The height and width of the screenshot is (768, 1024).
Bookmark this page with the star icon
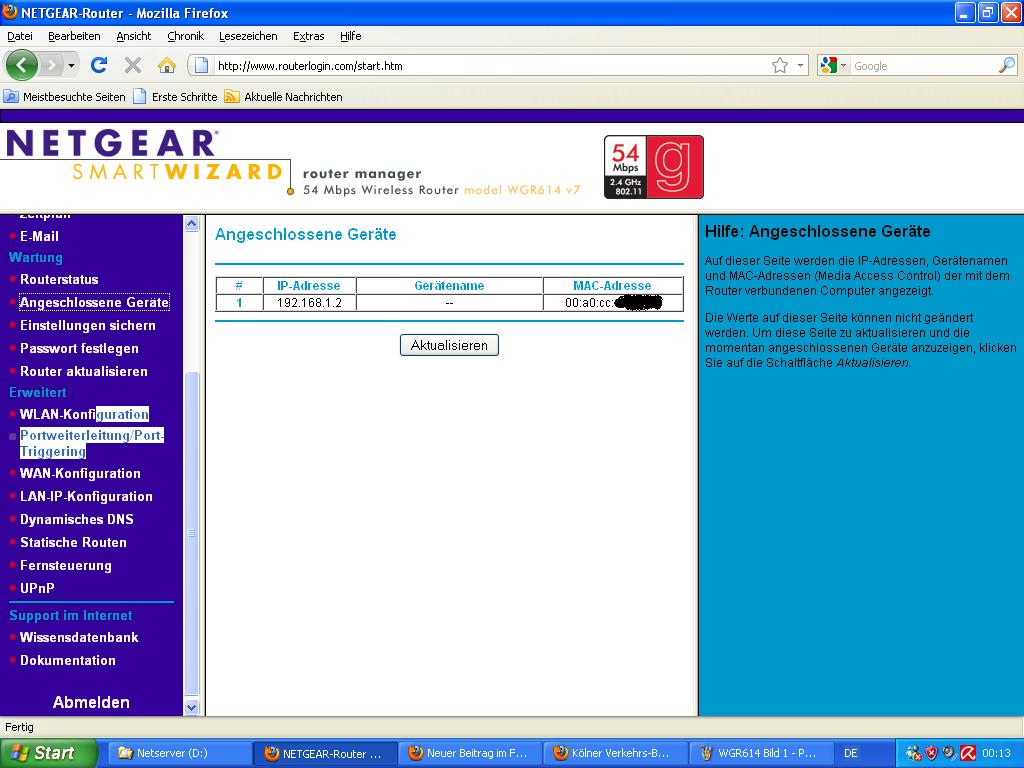point(780,65)
